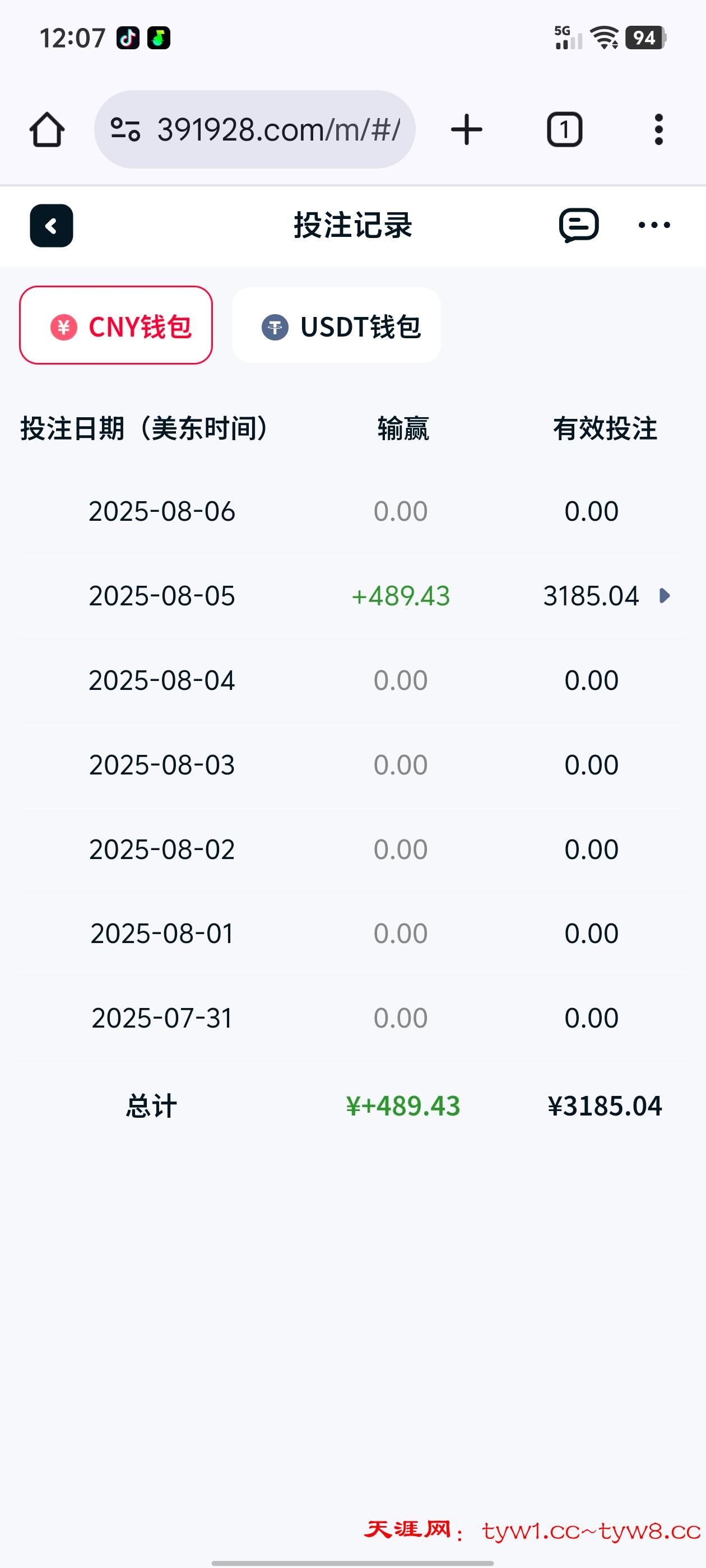The width and height of the screenshot is (706, 1568).
Task: Switch to the USDT钱包 tab
Action: tap(336, 326)
